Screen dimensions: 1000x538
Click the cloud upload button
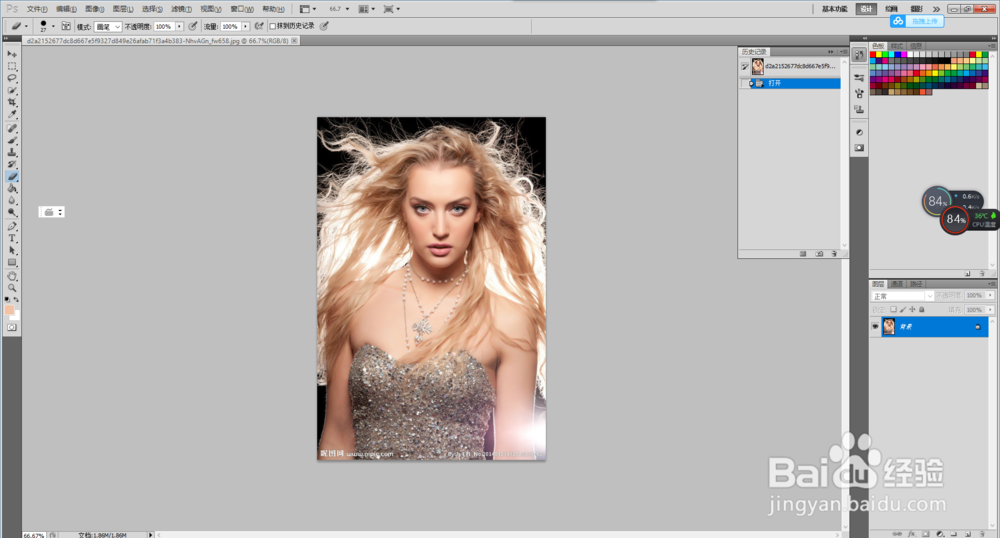(917, 21)
